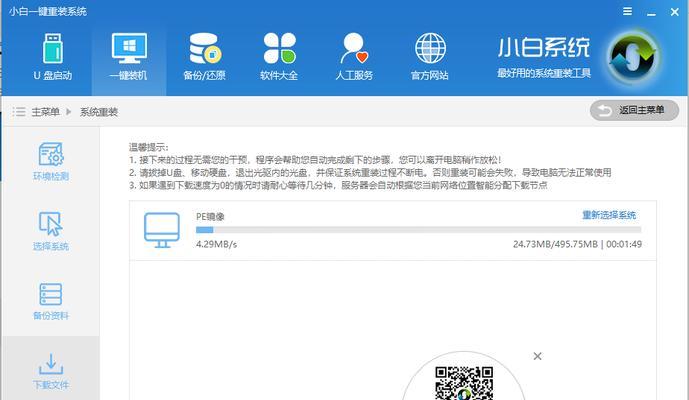
Task: Visit 官方网站 official website
Action: point(430,57)
